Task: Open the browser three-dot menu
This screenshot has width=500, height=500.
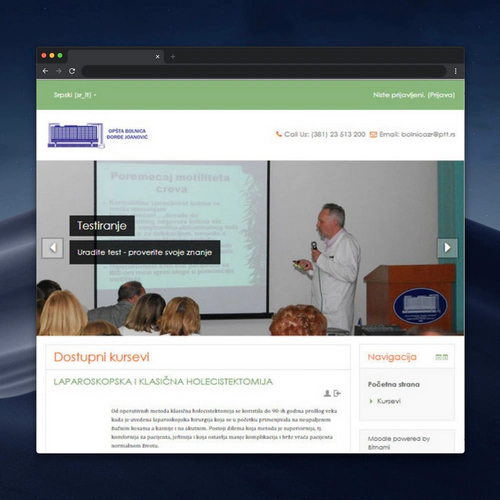Action: point(456,71)
